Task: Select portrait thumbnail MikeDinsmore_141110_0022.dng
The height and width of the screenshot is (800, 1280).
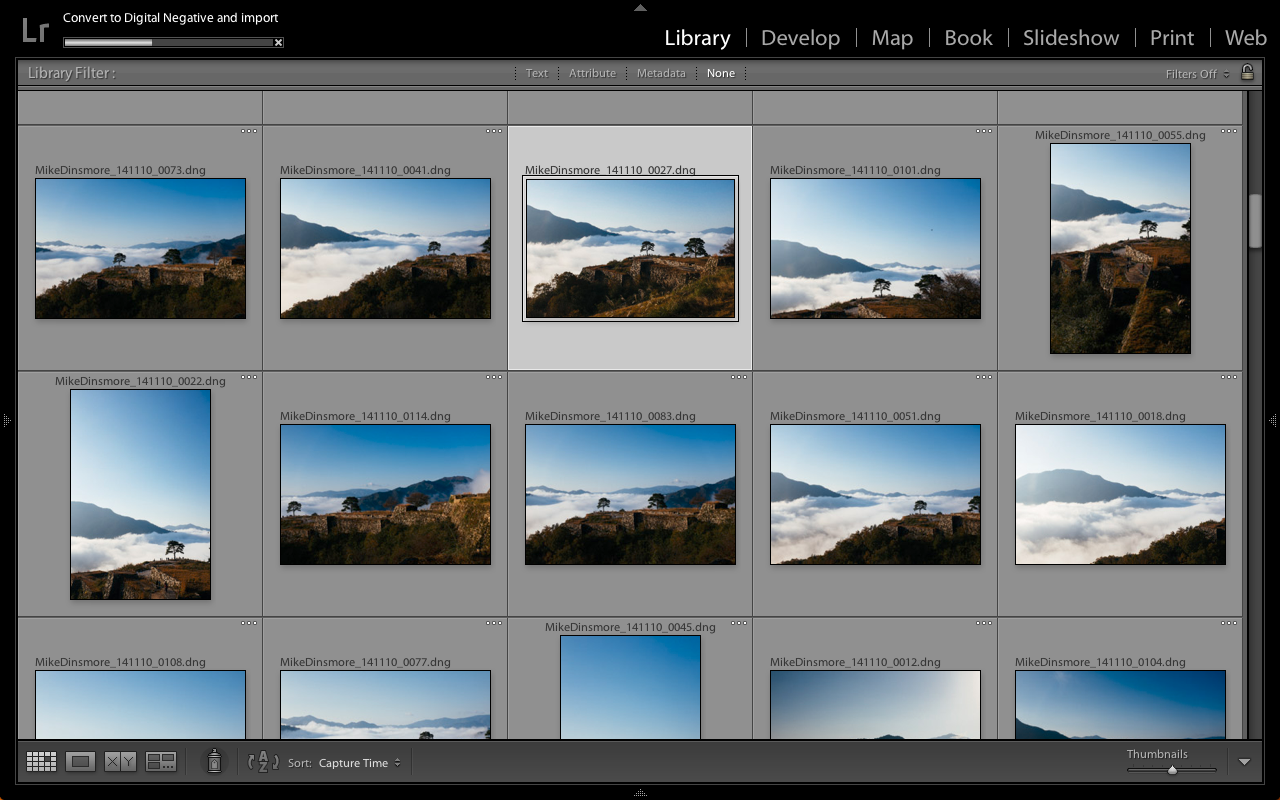Action: [140, 495]
